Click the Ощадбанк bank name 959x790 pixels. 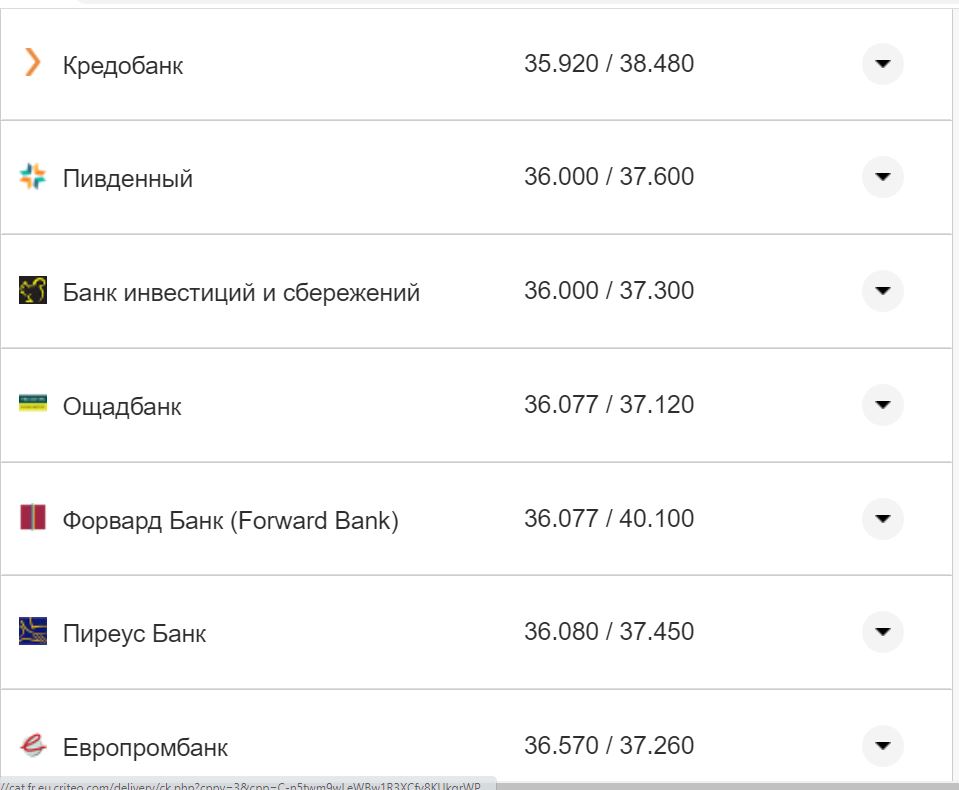pos(122,406)
